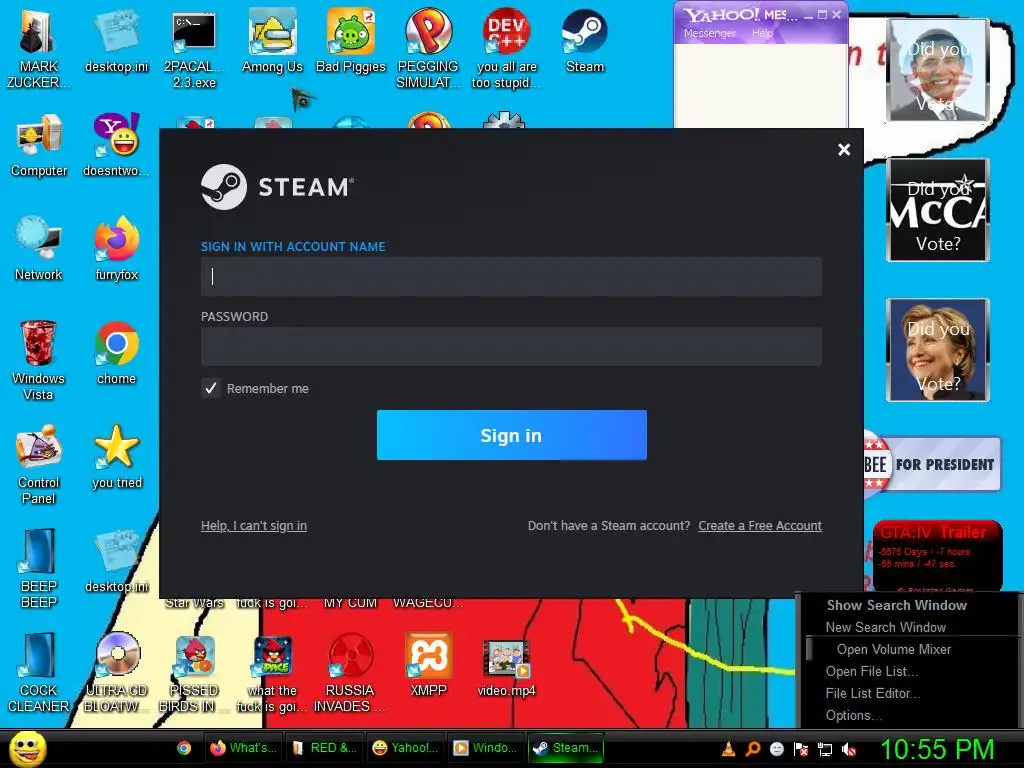
Task: Choose File List Editor... menu entry
Action: coord(872,694)
